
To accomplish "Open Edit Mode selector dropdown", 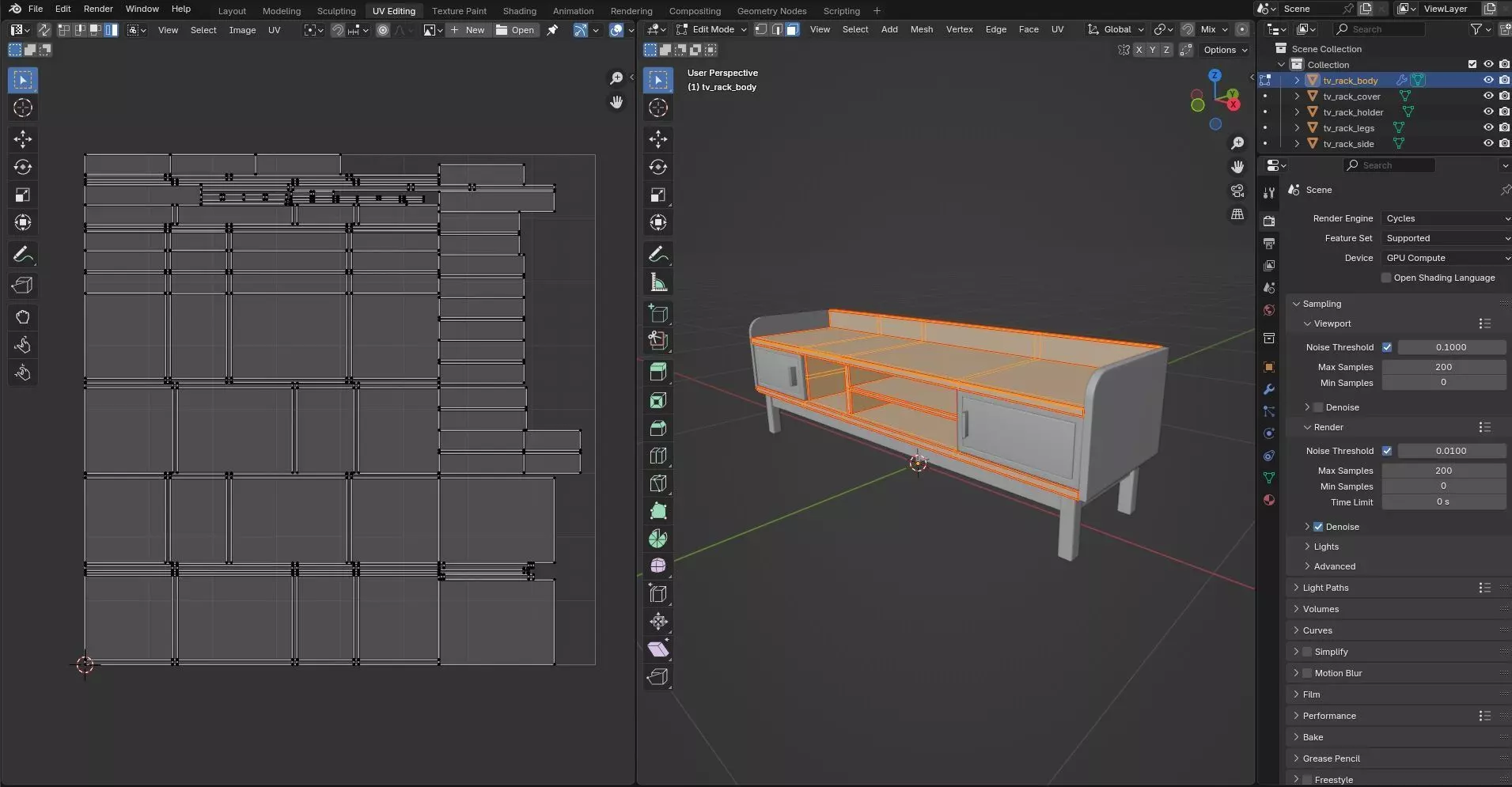I will (x=711, y=29).
